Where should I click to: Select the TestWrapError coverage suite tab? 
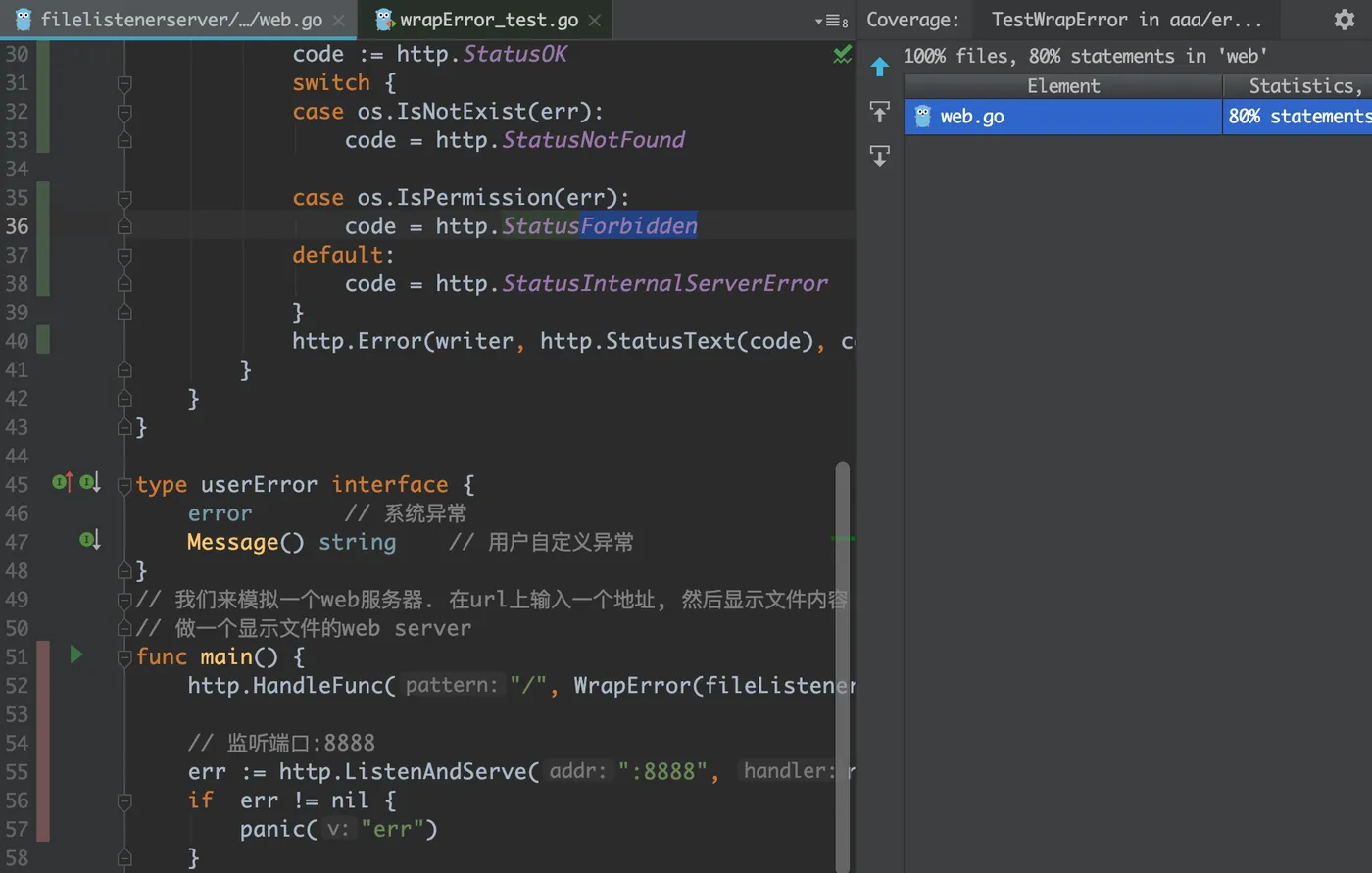(1126, 20)
